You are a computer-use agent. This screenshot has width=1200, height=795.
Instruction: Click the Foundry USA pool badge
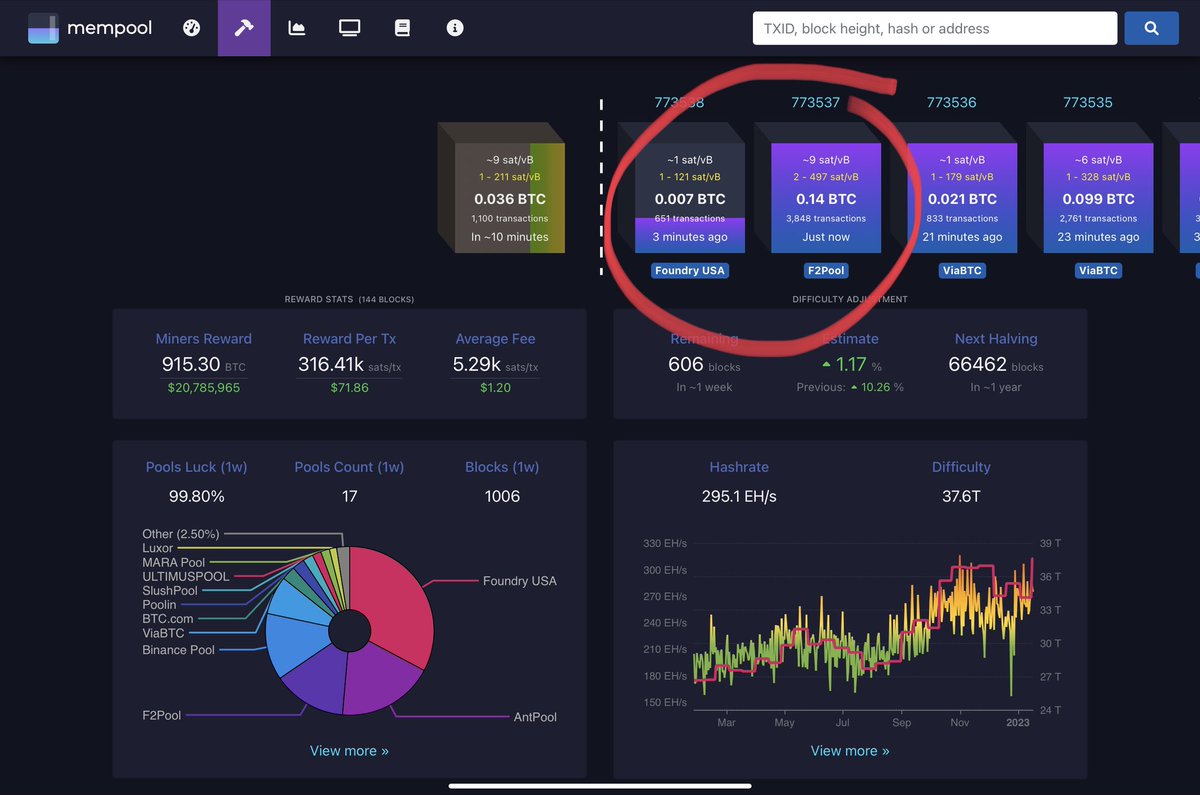coord(690,271)
